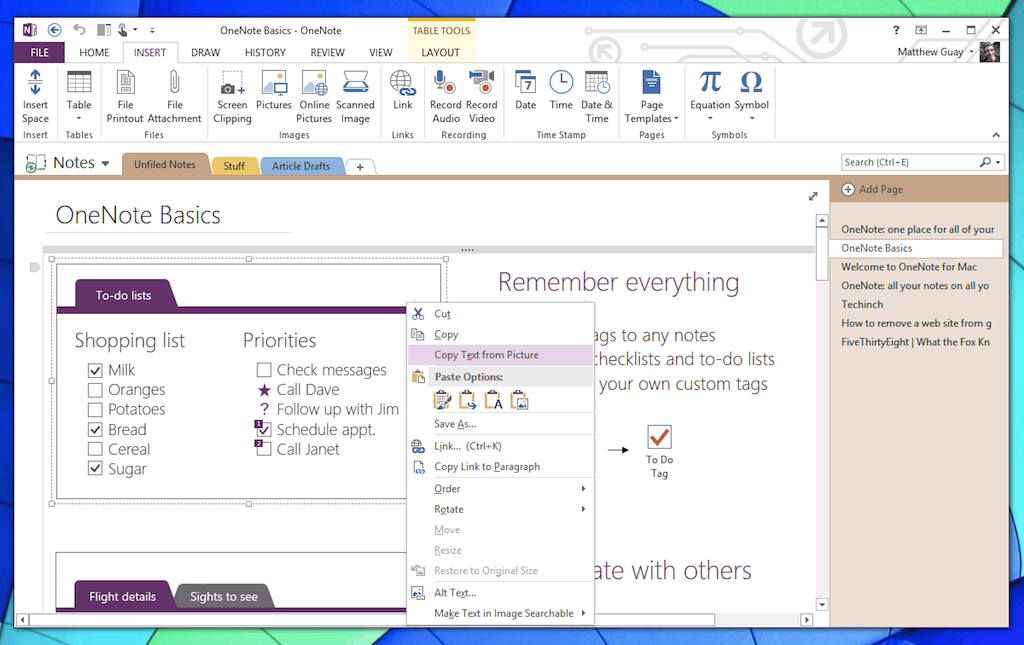This screenshot has height=645, width=1024.
Task: Create a new section with plus tab
Action: pyautogui.click(x=360, y=167)
